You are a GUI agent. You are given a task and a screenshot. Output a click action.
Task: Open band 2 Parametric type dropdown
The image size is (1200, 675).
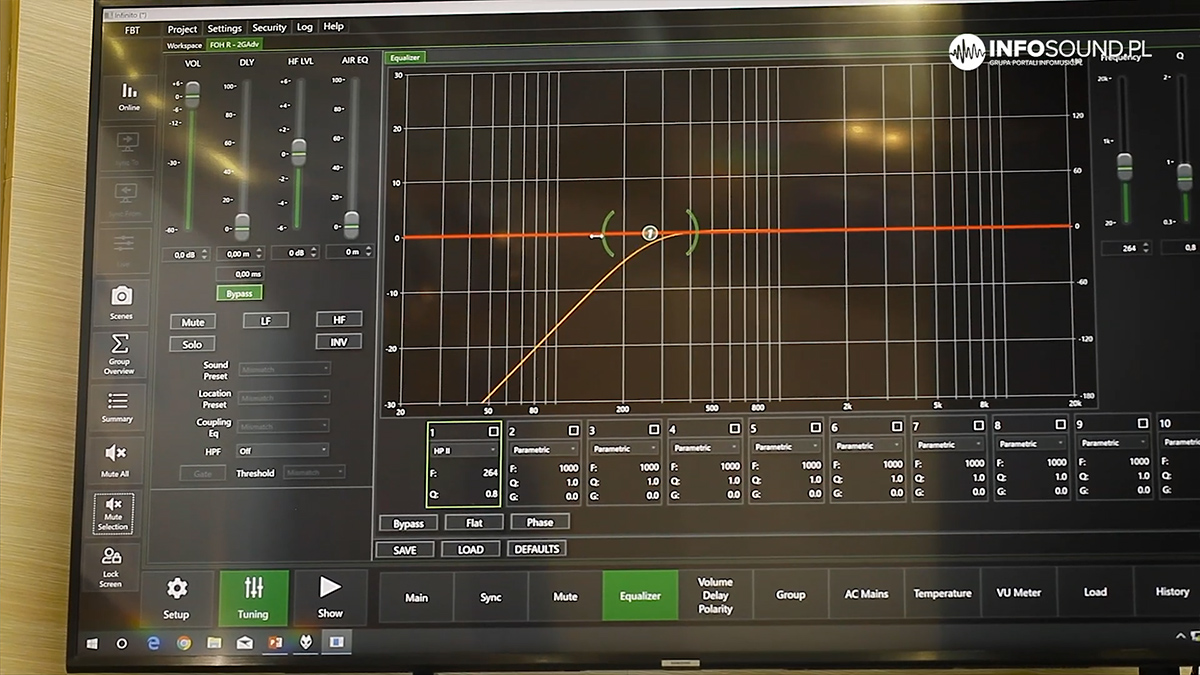tap(545, 449)
